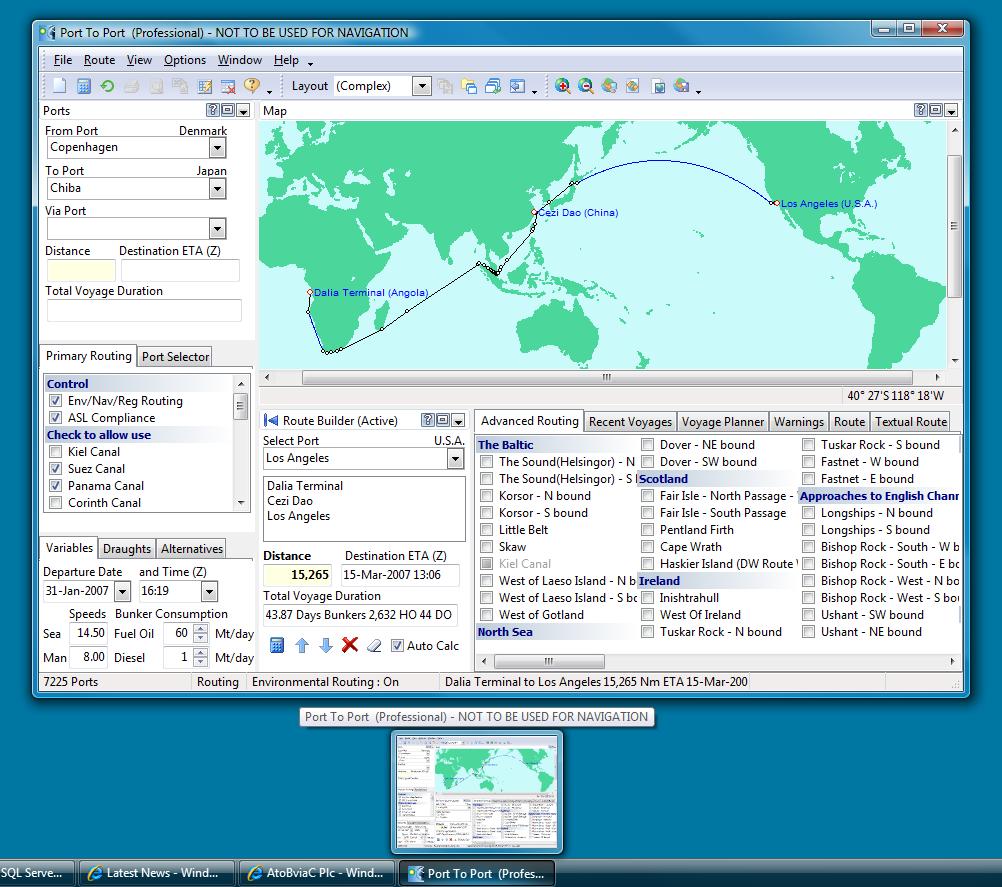Open the Recent Voyages tab
The image size is (1002, 887).
[630, 422]
